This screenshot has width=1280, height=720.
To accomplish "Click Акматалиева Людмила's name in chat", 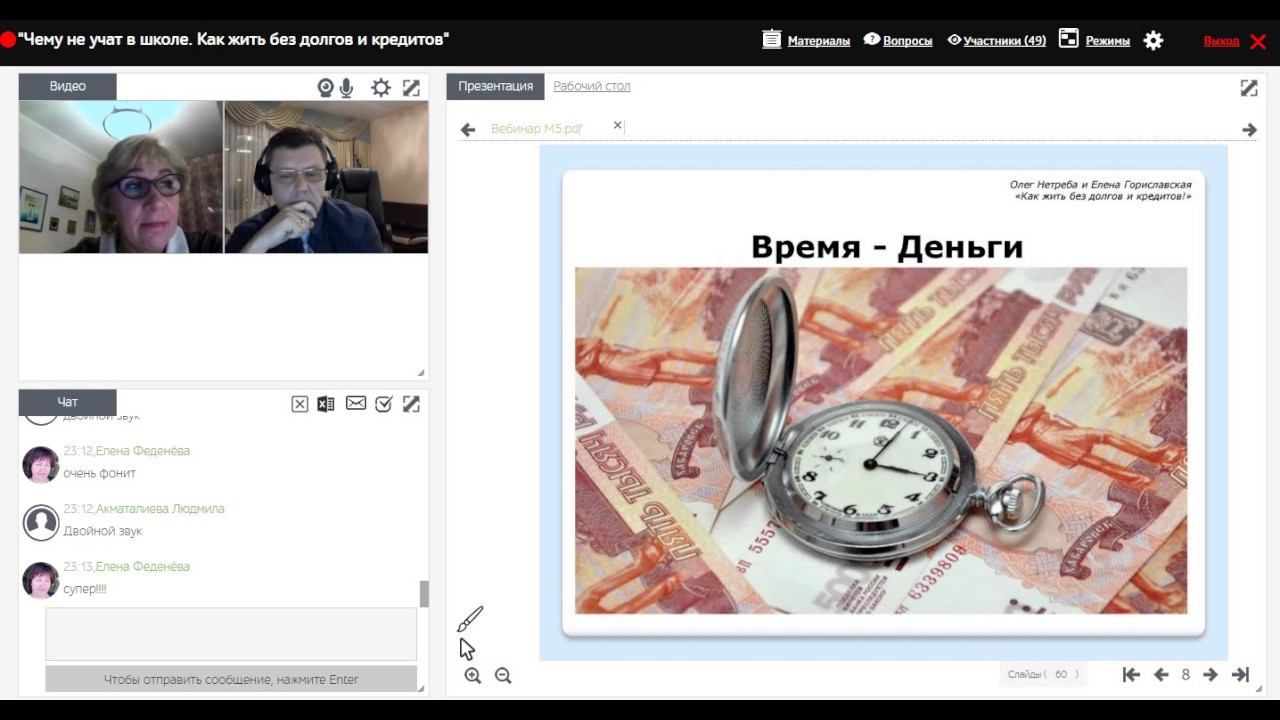I will 160,509.
